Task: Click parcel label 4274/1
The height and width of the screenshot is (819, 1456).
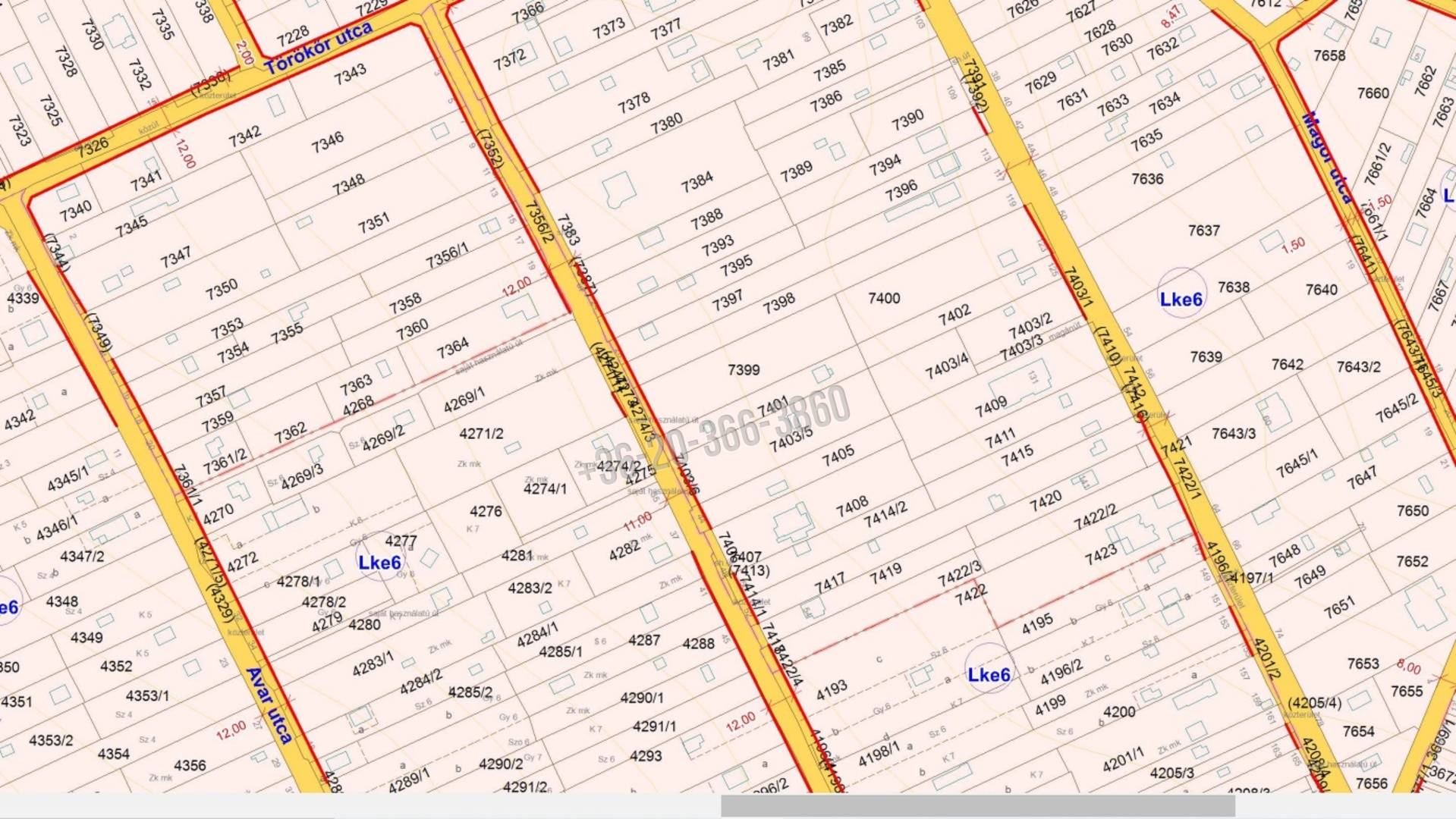Action: [x=545, y=489]
